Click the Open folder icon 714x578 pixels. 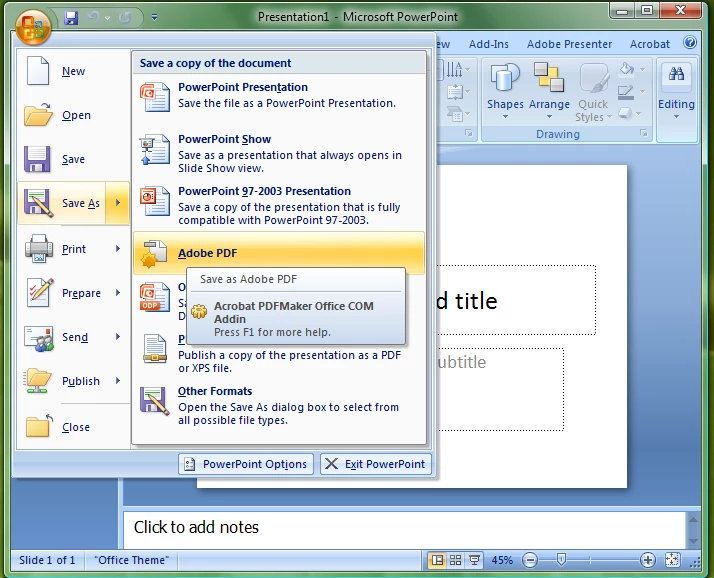tap(38, 114)
